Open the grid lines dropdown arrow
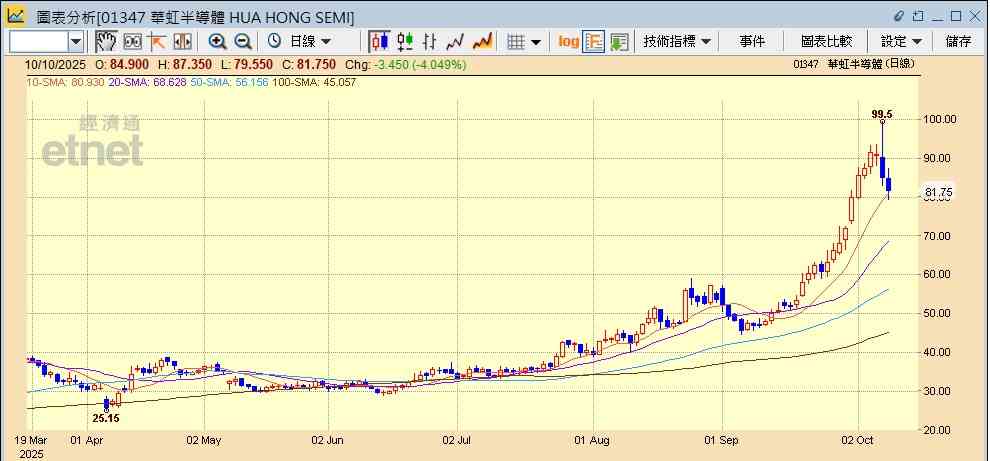This screenshot has height=461, width=990. click(536, 41)
